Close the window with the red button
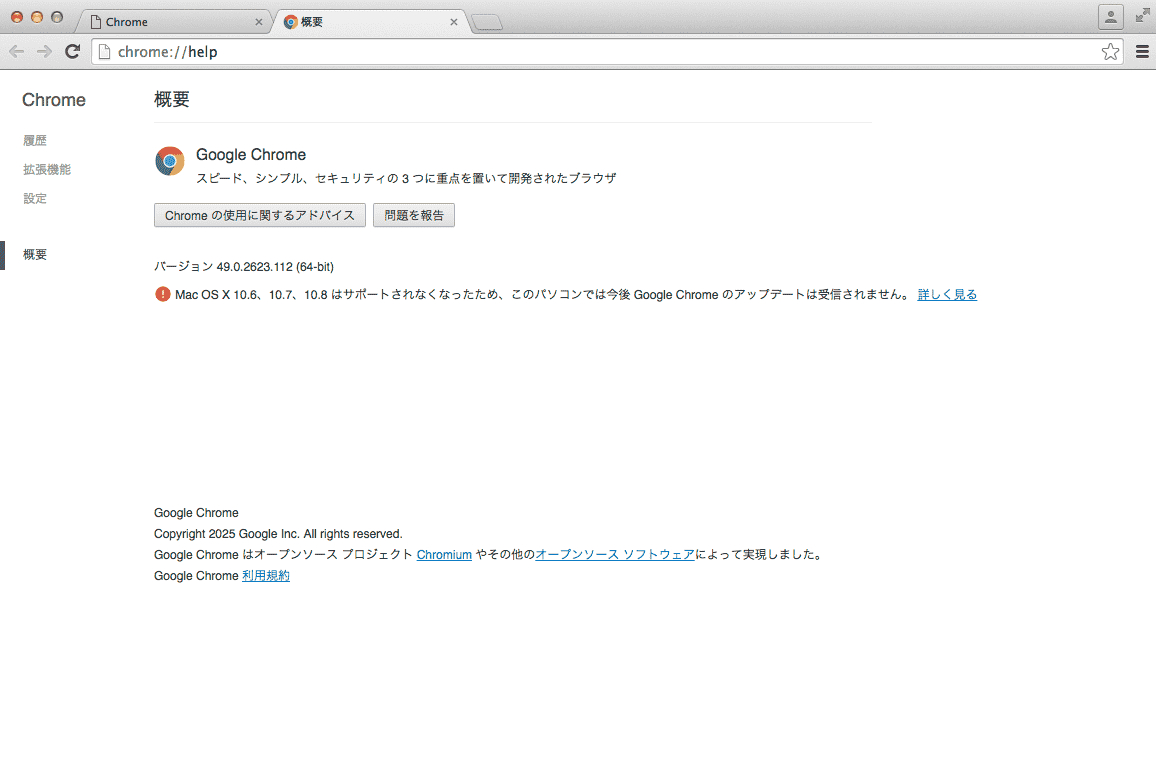This screenshot has height=776, width=1156. [16, 17]
